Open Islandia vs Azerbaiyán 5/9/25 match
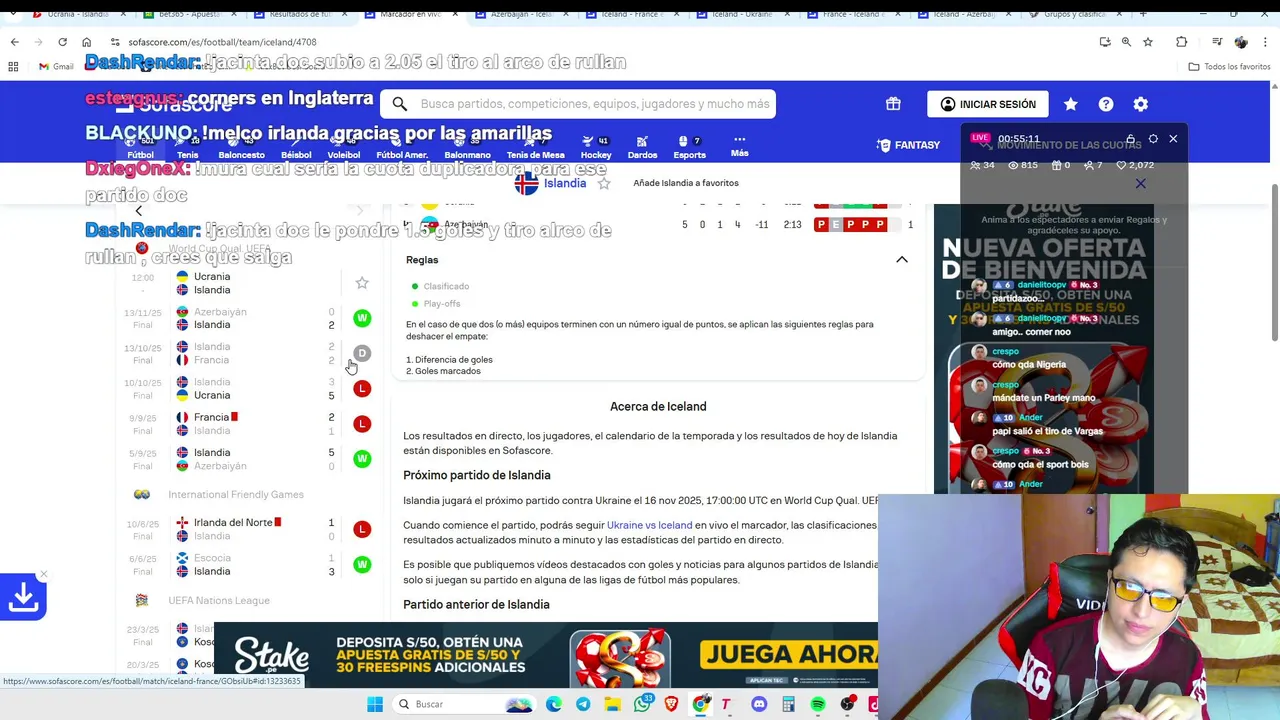The image size is (1280, 720). pos(248,459)
